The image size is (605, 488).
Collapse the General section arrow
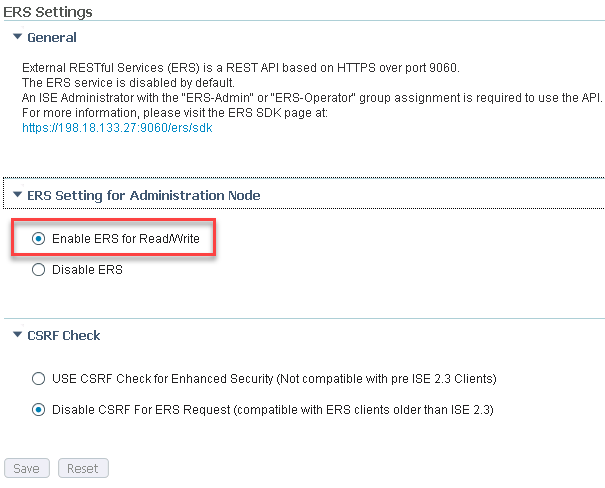[x=17, y=38]
